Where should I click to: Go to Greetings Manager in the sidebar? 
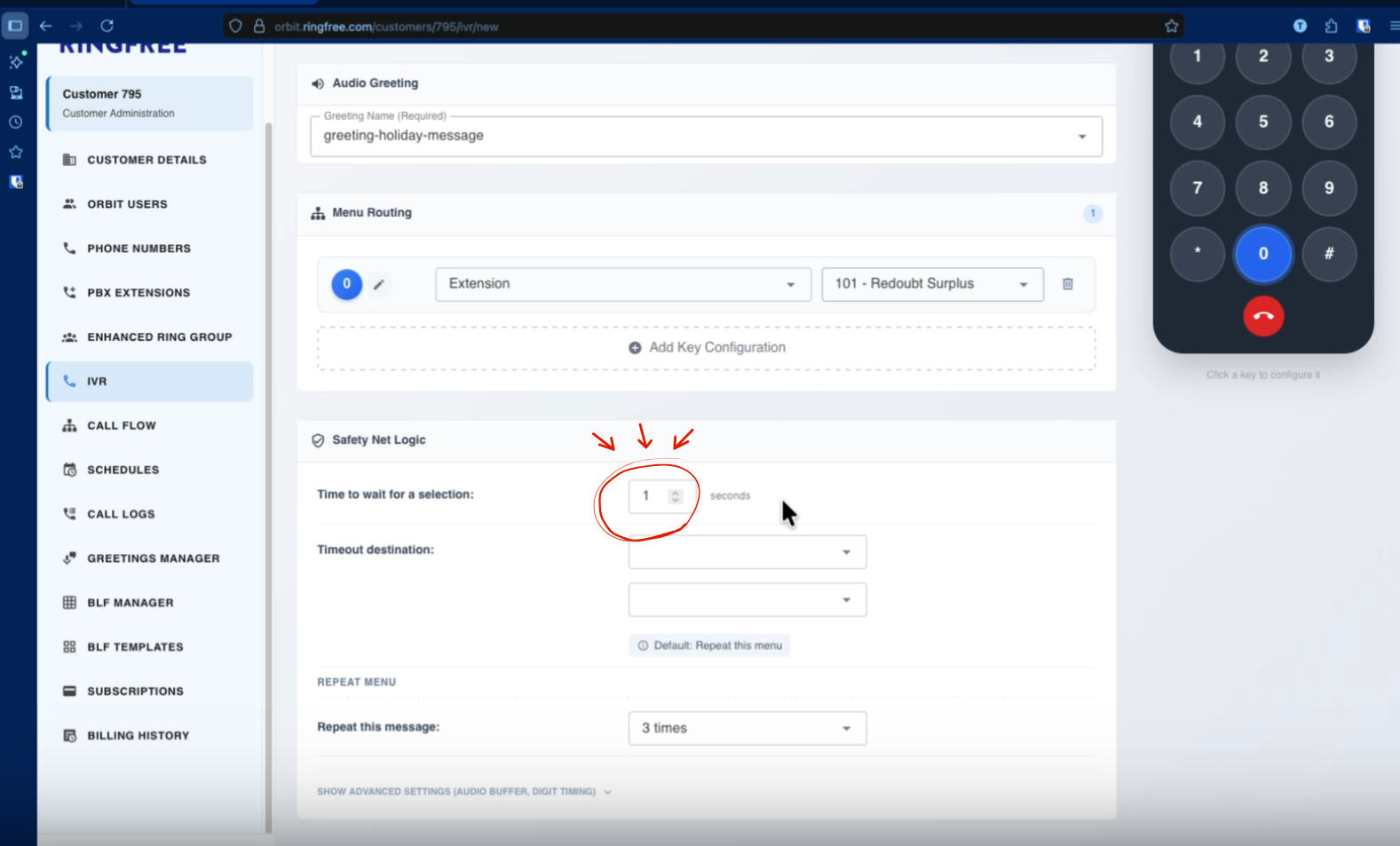pos(153,558)
